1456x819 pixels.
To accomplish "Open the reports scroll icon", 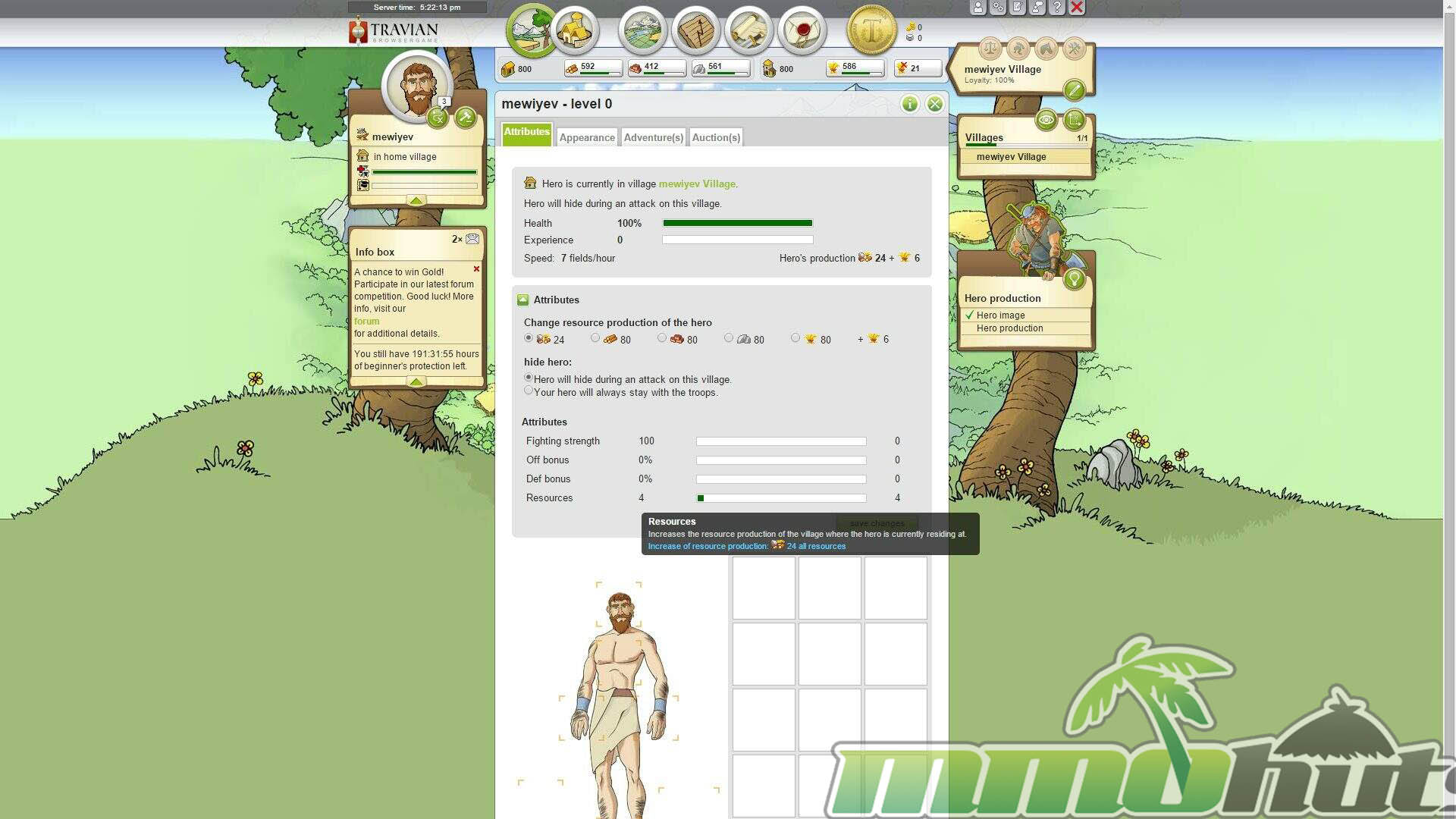I will pos(748,30).
